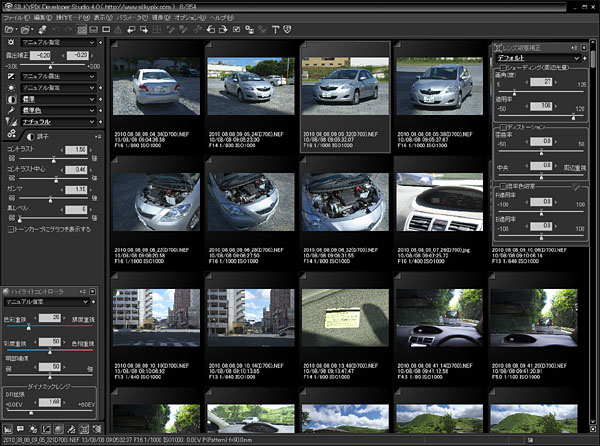Click the white balance fine-adjust icon, bottom bar
600x446 pixels.
[33, 429]
